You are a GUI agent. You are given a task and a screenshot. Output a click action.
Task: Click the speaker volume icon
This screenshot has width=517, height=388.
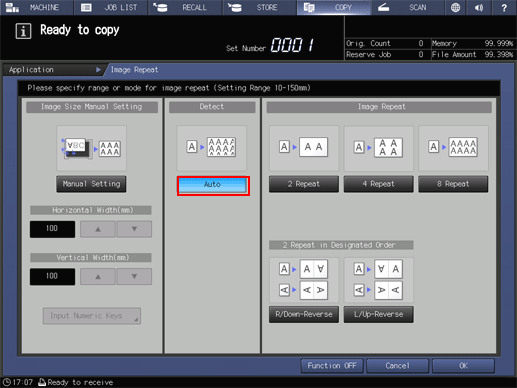(x=479, y=7)
